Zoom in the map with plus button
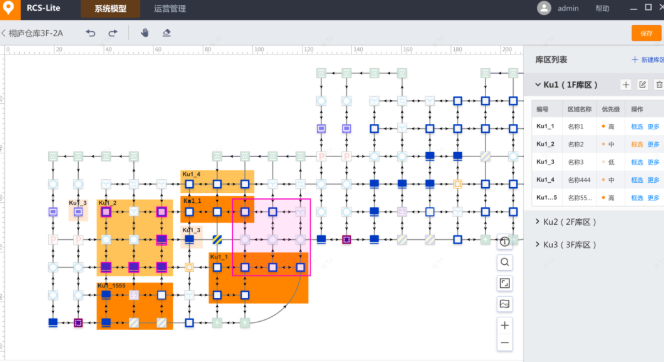 click(x=504, y=325)
